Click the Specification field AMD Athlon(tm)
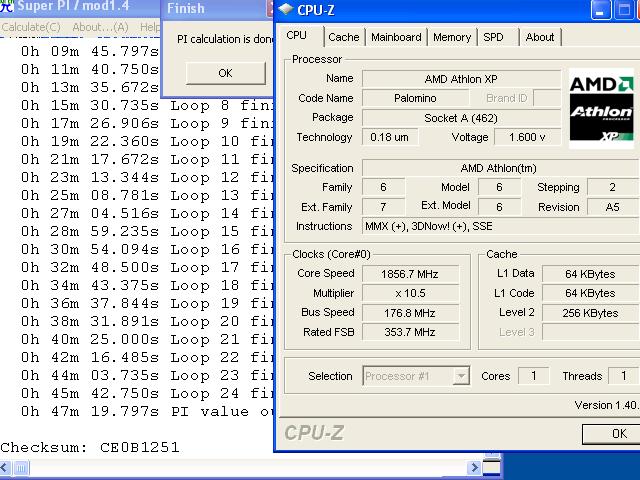The height and width of the screenshot is (480, 640). tap(500, 168)
